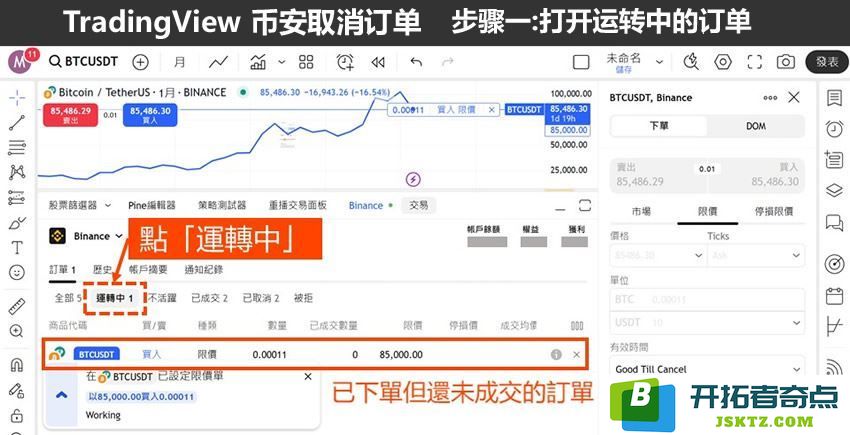This screenshot has height=435, width=850.
Task: Select the crosshair cursor tool
Action: coord(17,98)
